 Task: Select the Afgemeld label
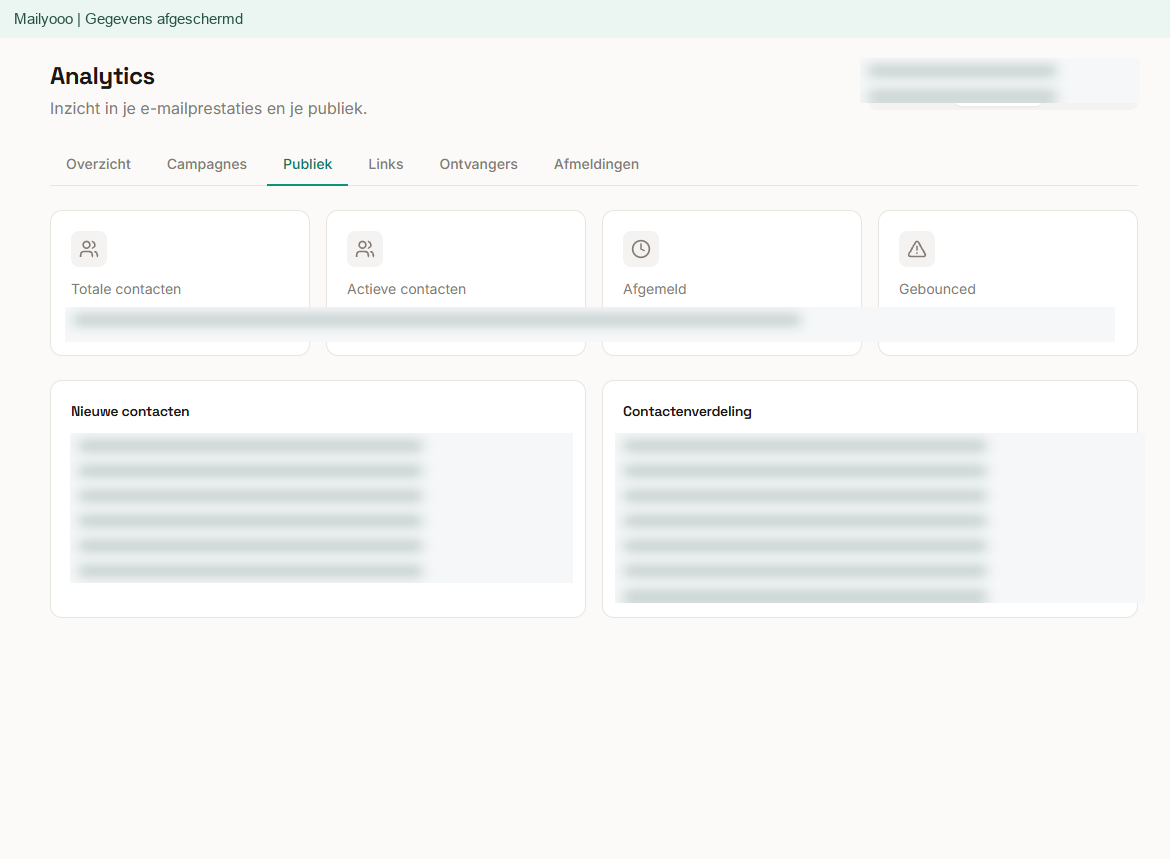(x=654, y=290)
